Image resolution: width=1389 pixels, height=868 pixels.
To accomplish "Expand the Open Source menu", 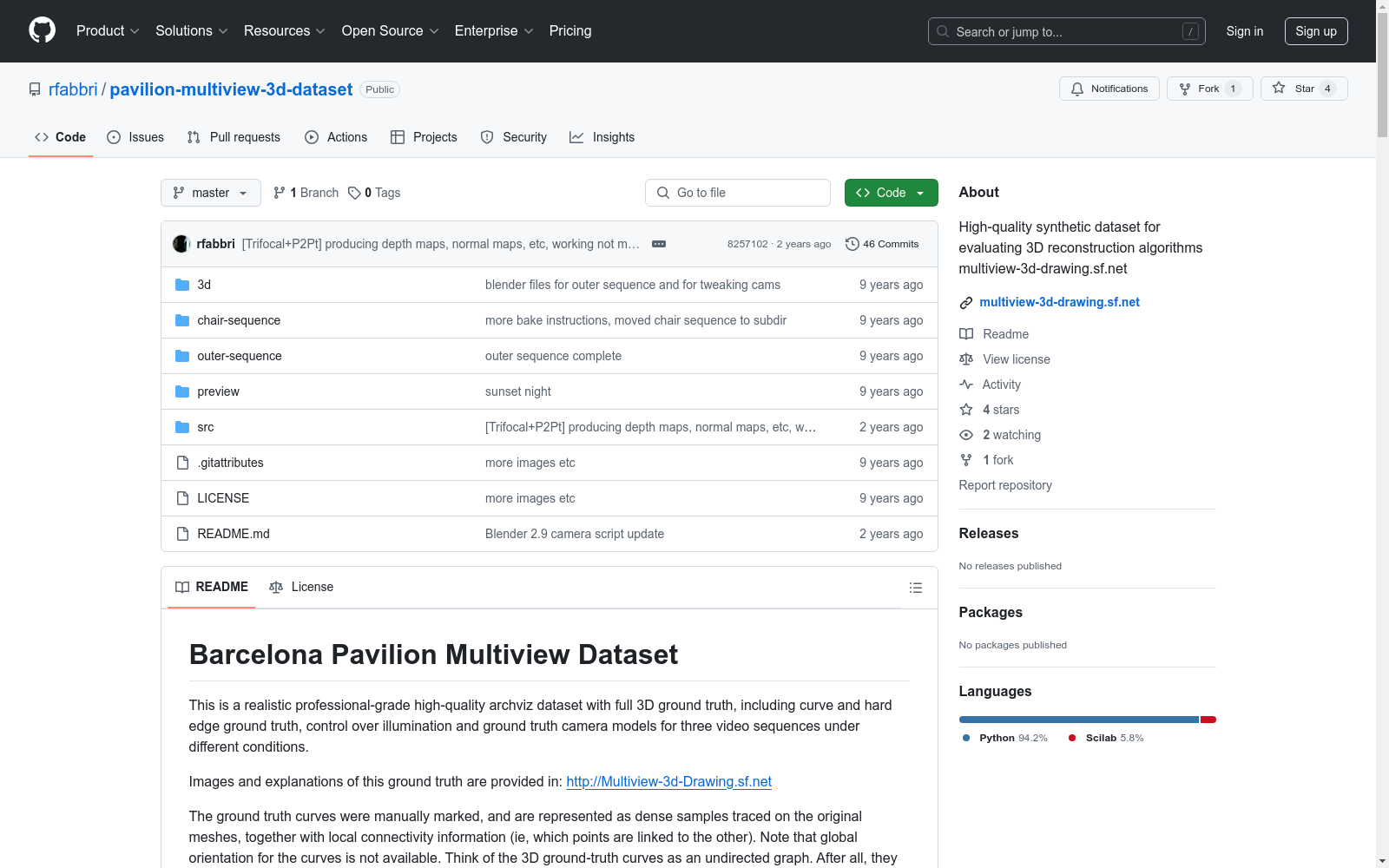I will pos(391,30).
